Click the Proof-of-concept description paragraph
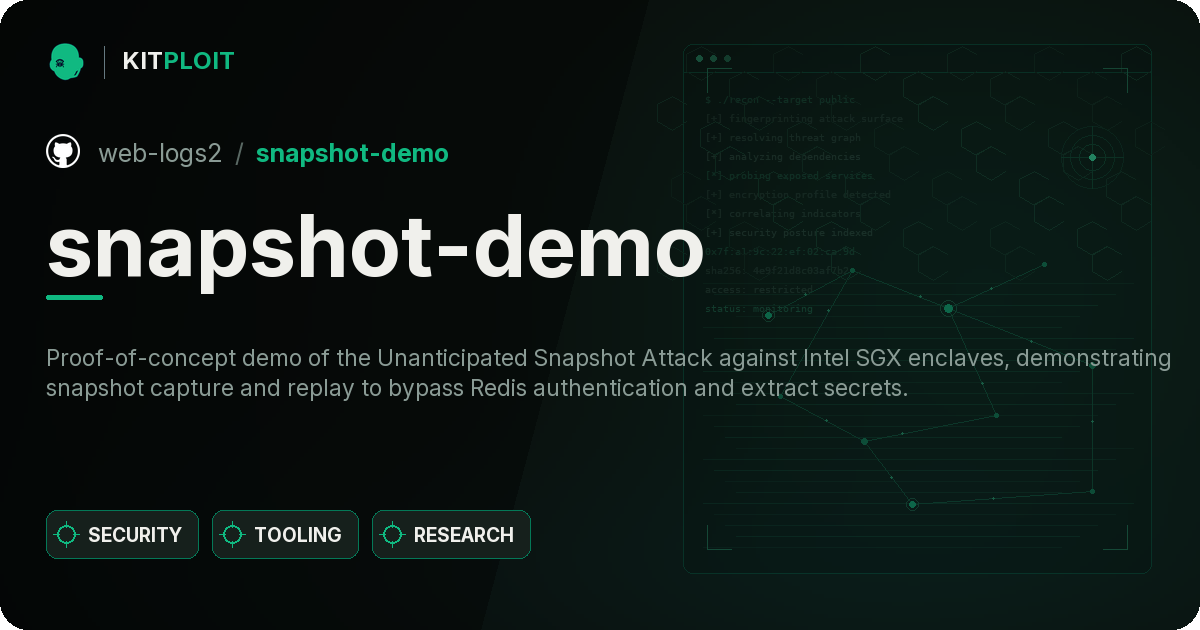Screen dimensions: 1200x630 tap(608, 372)
